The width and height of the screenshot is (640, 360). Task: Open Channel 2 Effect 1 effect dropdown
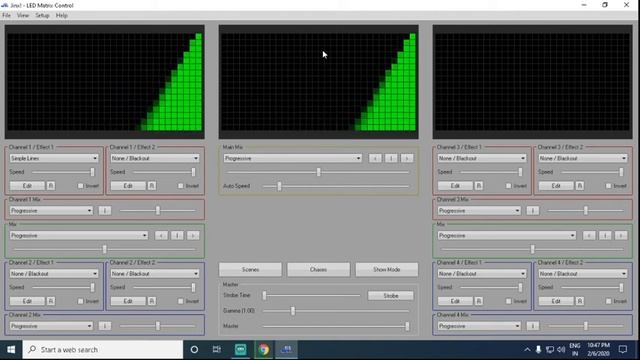pyautogui.click(x=54, y=273)
